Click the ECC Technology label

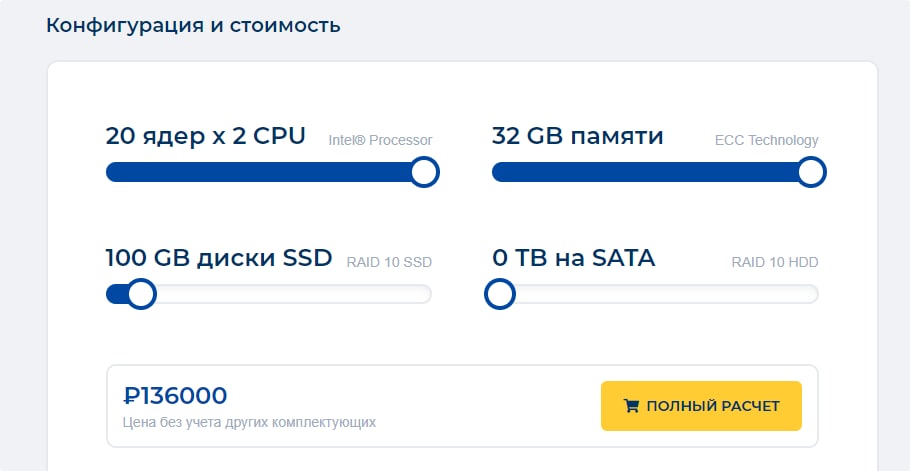(x=767, y=140)
